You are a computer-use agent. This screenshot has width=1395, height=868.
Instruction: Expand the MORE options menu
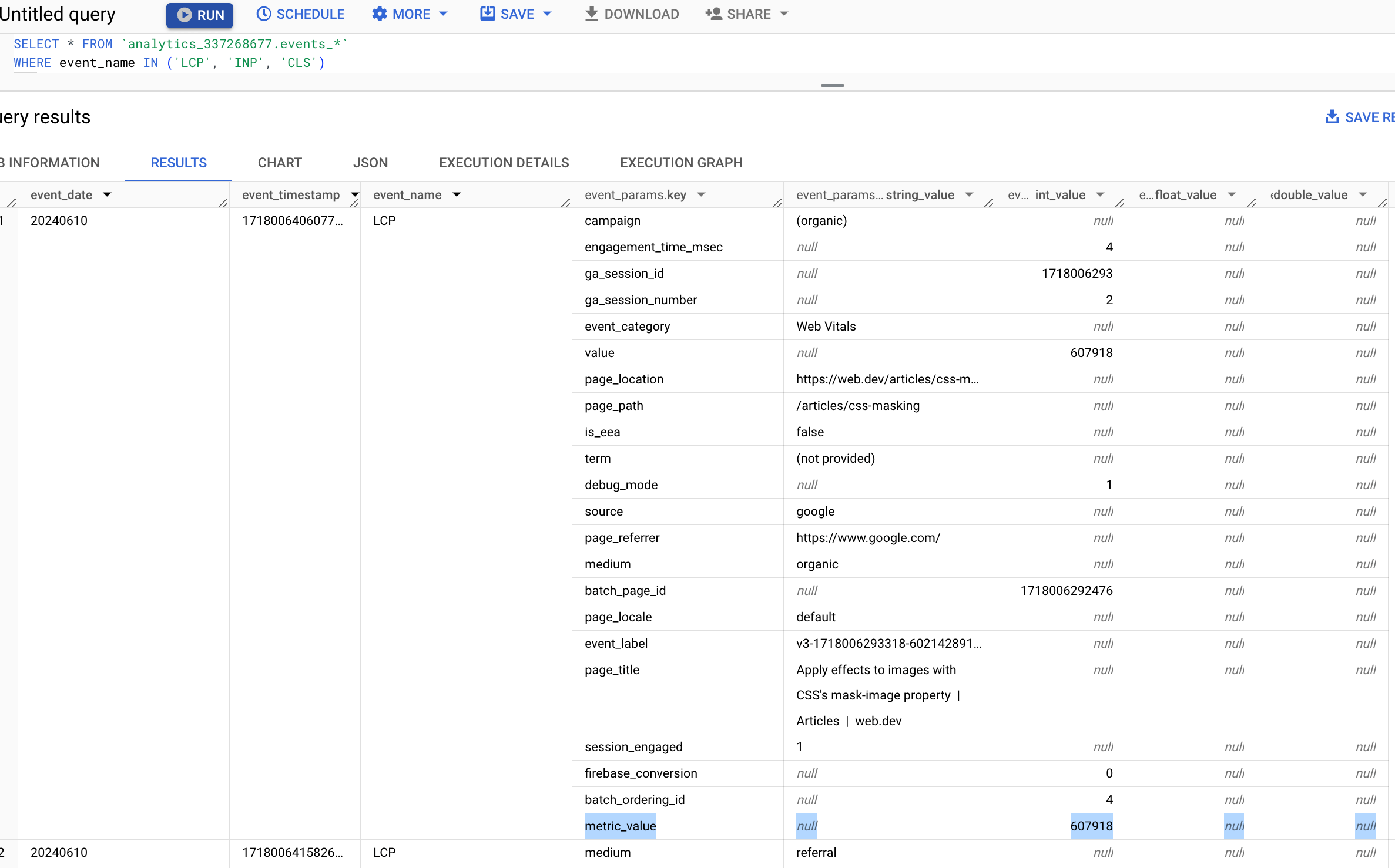[411, 14]
